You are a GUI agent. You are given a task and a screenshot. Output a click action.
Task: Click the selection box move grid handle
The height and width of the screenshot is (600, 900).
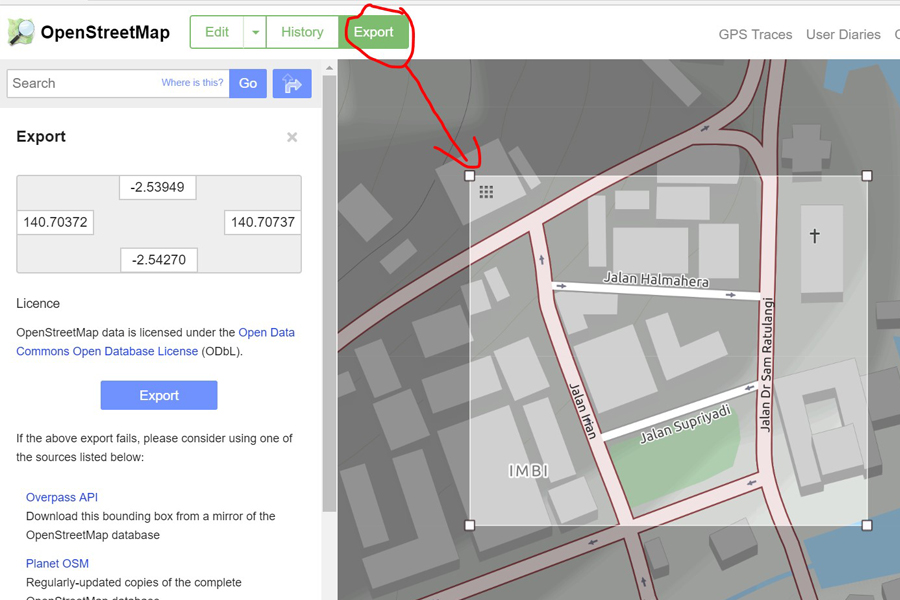pos(486,192)
